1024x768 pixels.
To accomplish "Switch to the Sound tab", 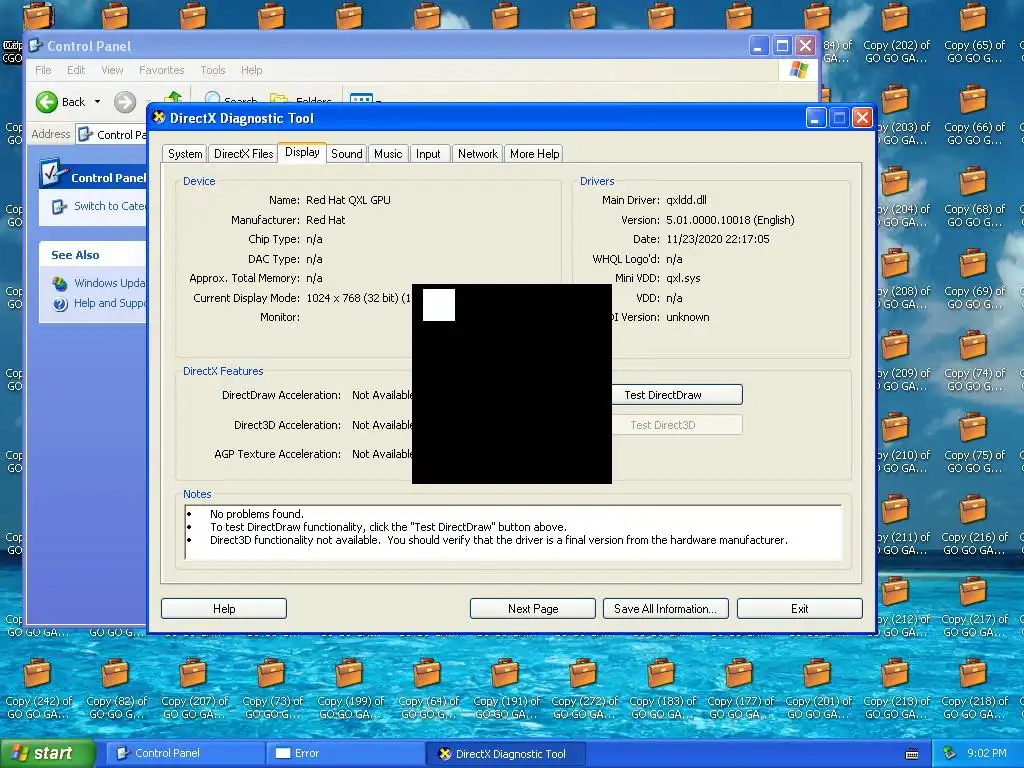I will [346, 154].
